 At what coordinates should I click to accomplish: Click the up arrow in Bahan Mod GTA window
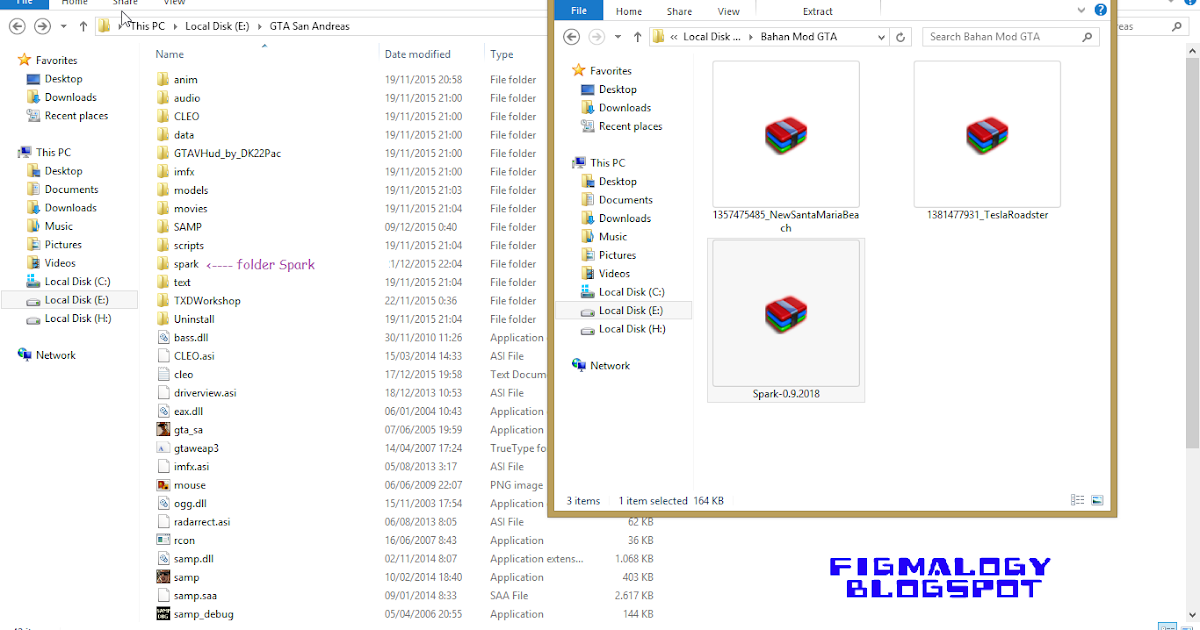pyautogui.click(x=637, y=37)
